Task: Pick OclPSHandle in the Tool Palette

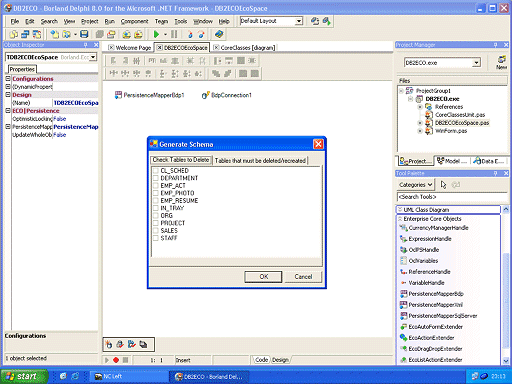Action: pos(419,250)
